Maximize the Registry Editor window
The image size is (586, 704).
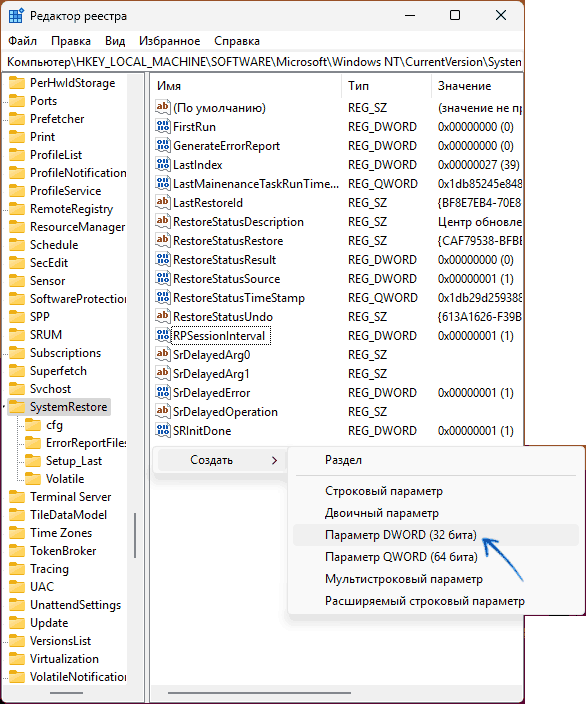coord(455,15)
